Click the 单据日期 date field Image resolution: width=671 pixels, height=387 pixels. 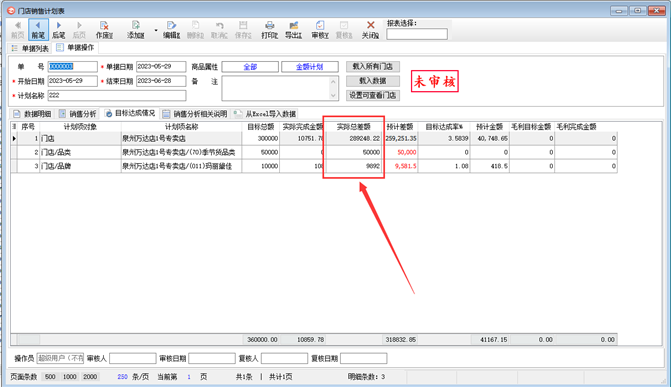[x=161, y=67]
